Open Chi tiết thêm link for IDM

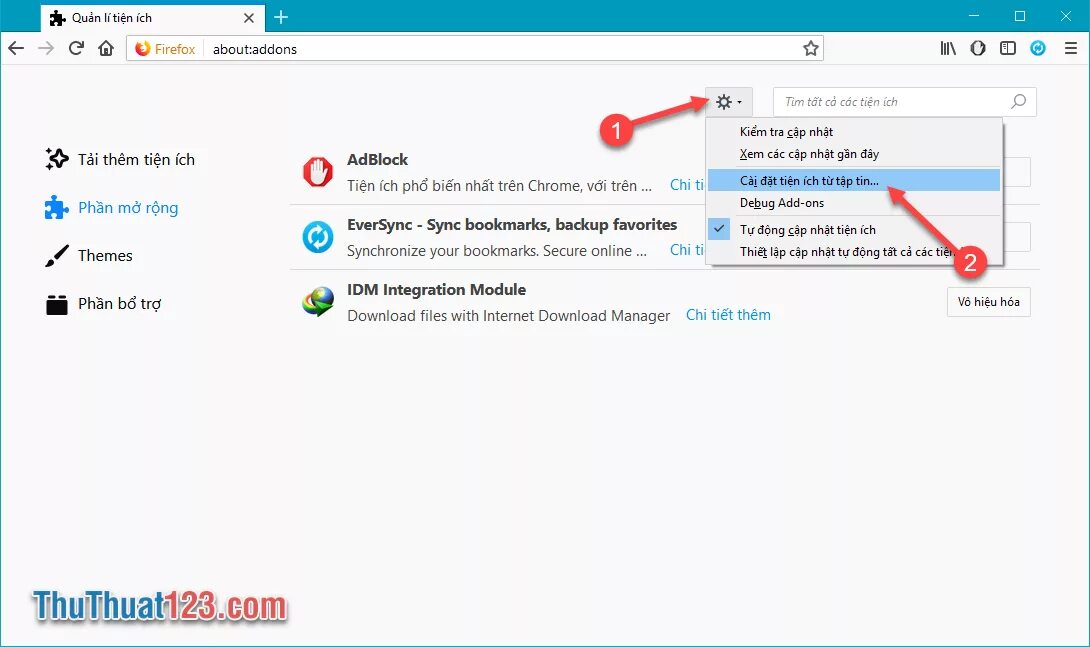click(x=728, y=315)
